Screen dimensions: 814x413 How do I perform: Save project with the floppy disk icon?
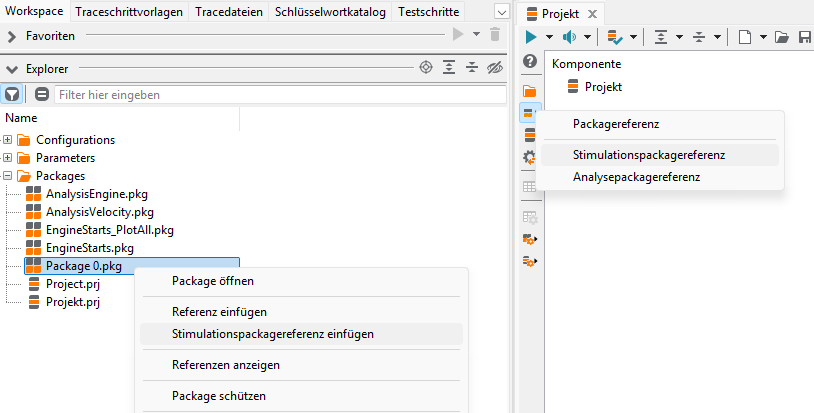pos(805,37)
